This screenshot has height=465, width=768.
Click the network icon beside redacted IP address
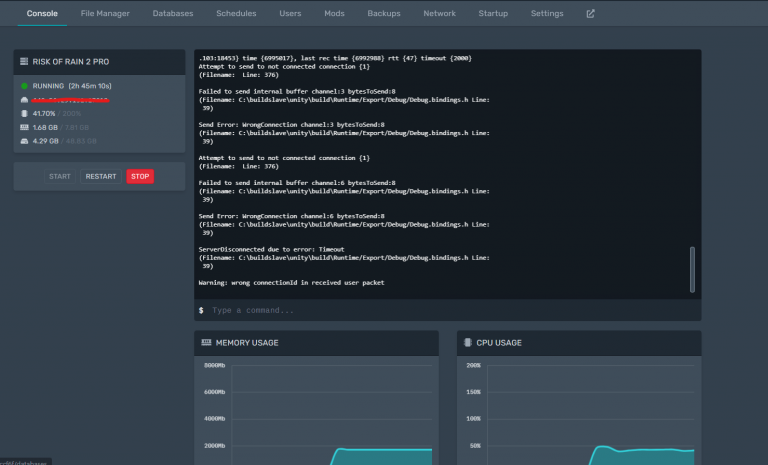(24, 100)
